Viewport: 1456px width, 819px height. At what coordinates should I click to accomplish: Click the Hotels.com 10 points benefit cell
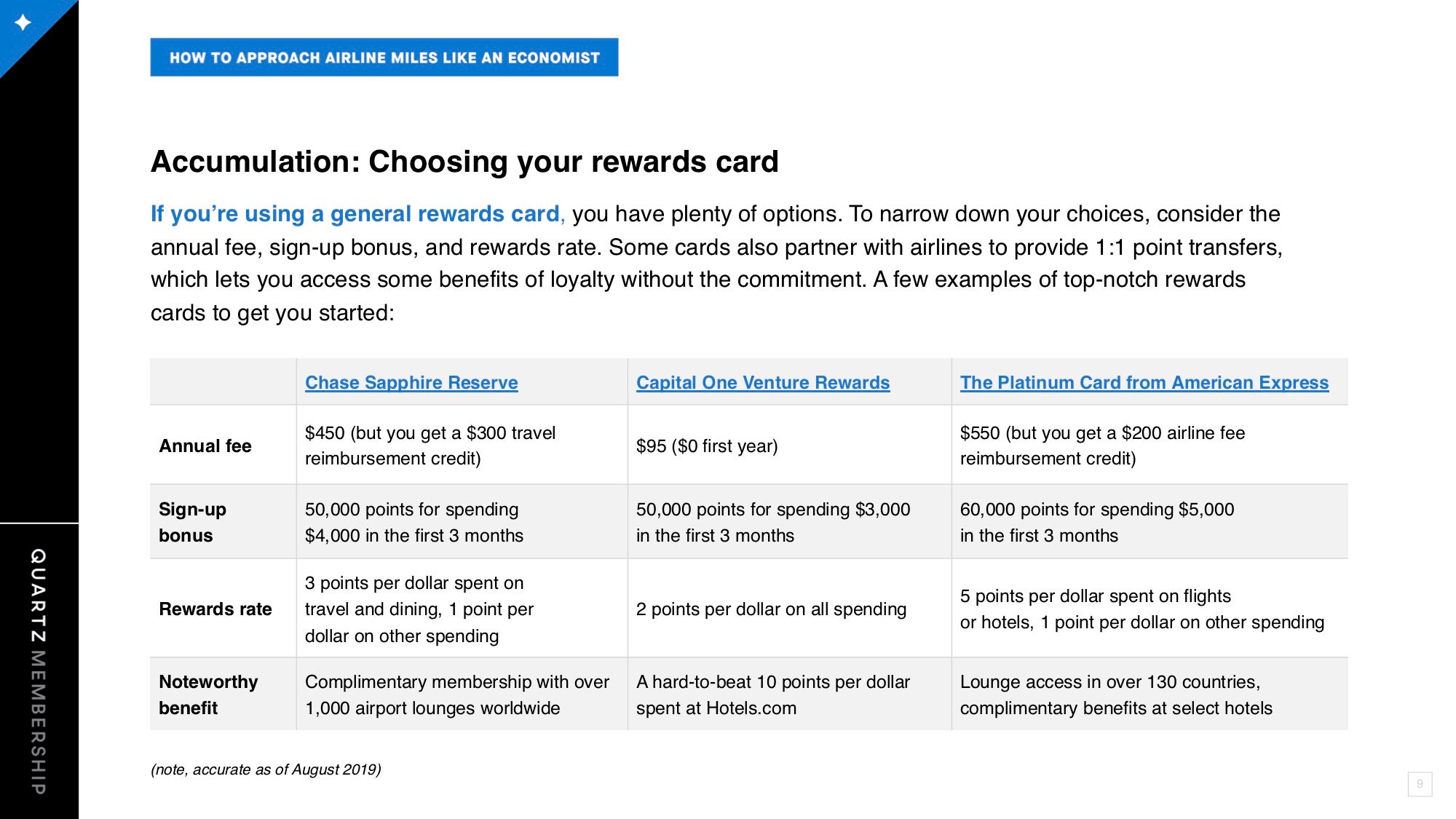790,695
